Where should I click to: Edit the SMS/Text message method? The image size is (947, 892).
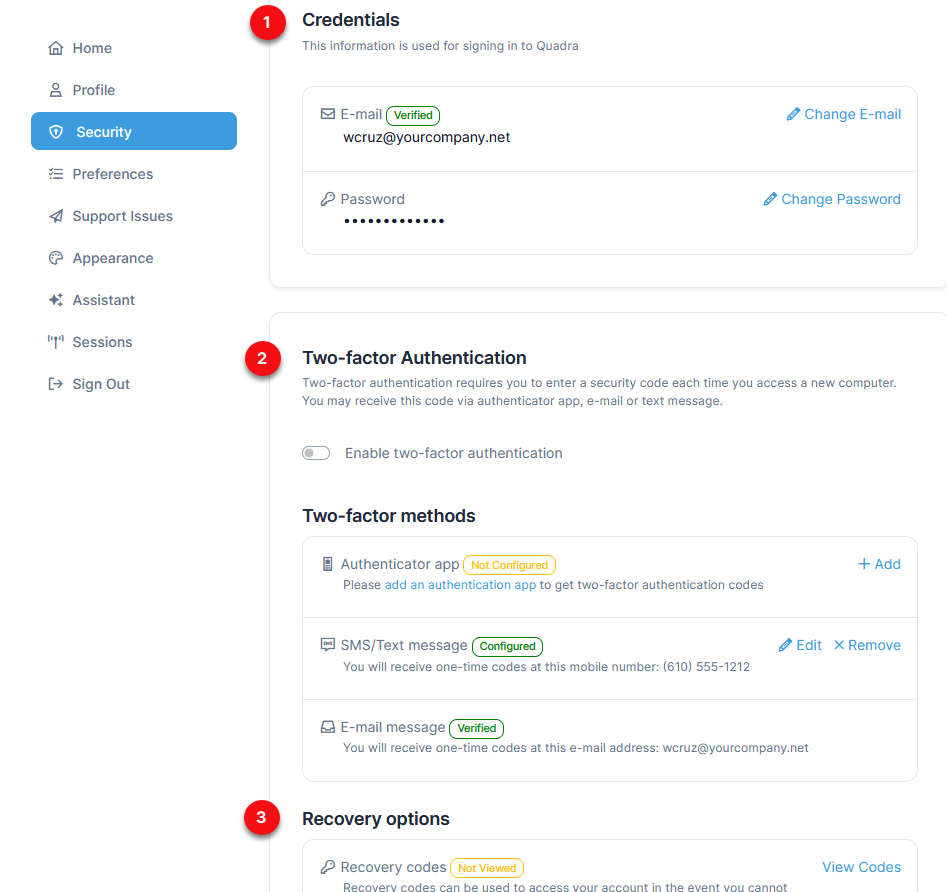click(x=800, y=645)
